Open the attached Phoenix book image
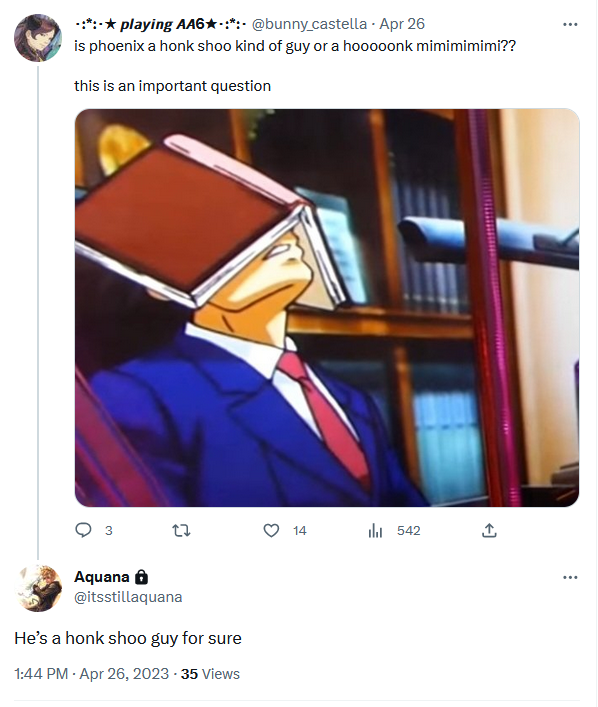This screenshot has width=598, height=707. (327, 308)
